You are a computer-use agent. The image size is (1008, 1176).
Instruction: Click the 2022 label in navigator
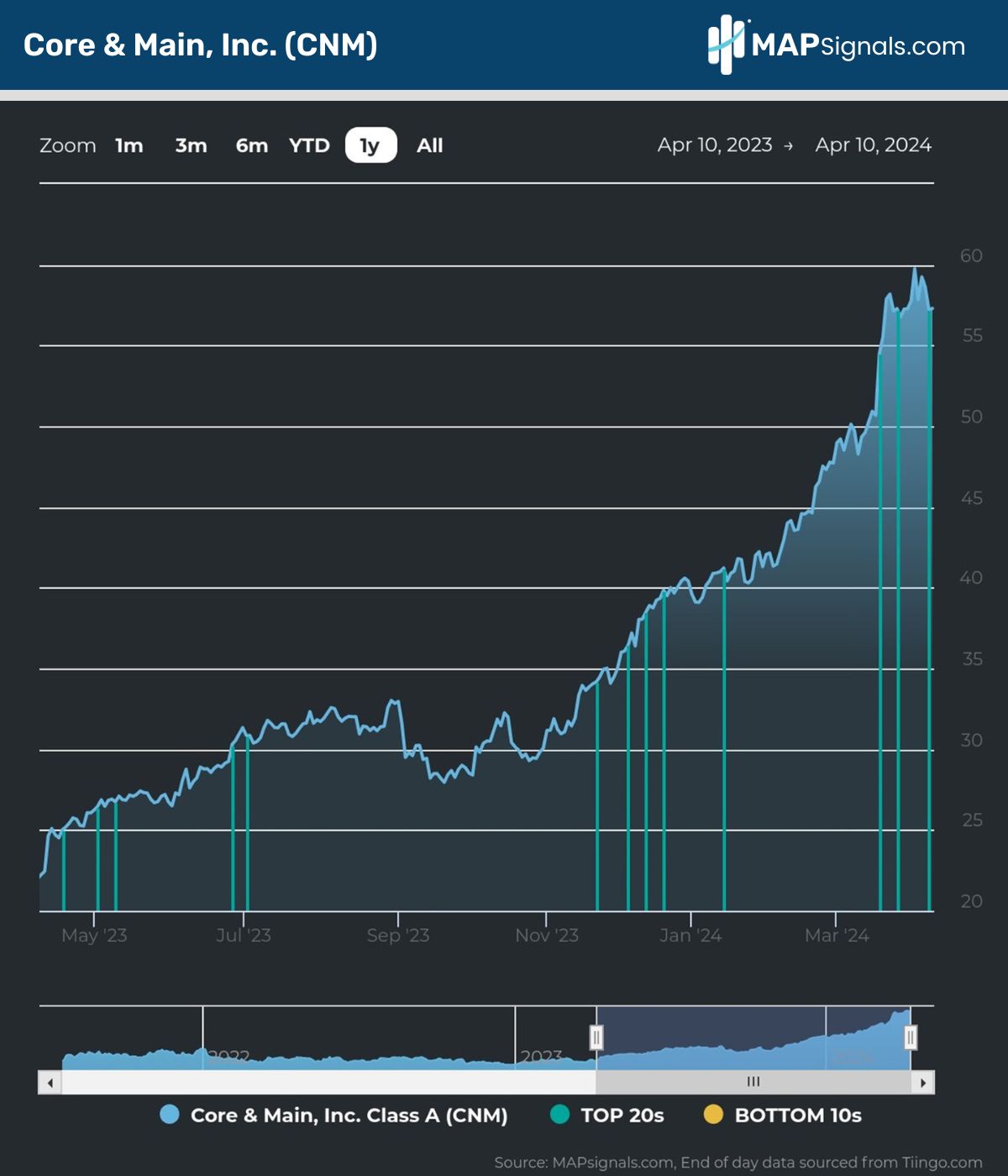(x=228, y=1057)
